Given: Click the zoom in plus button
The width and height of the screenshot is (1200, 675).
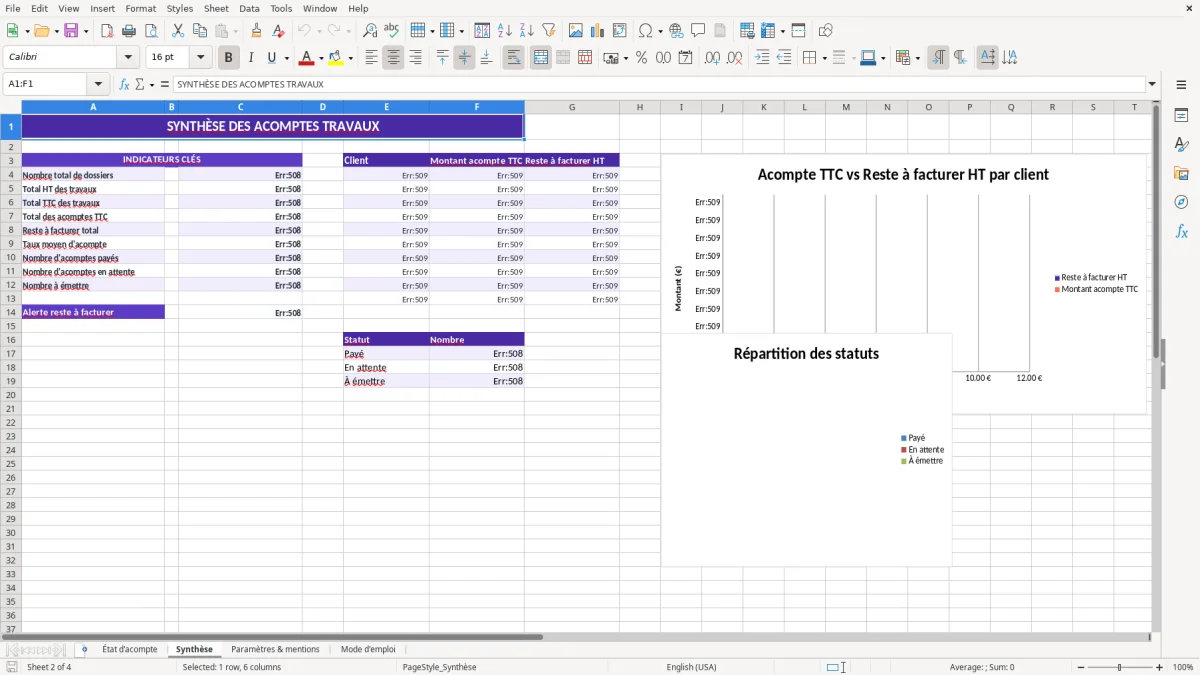Looking at the screenshot, I should [x=1159, y=667].
